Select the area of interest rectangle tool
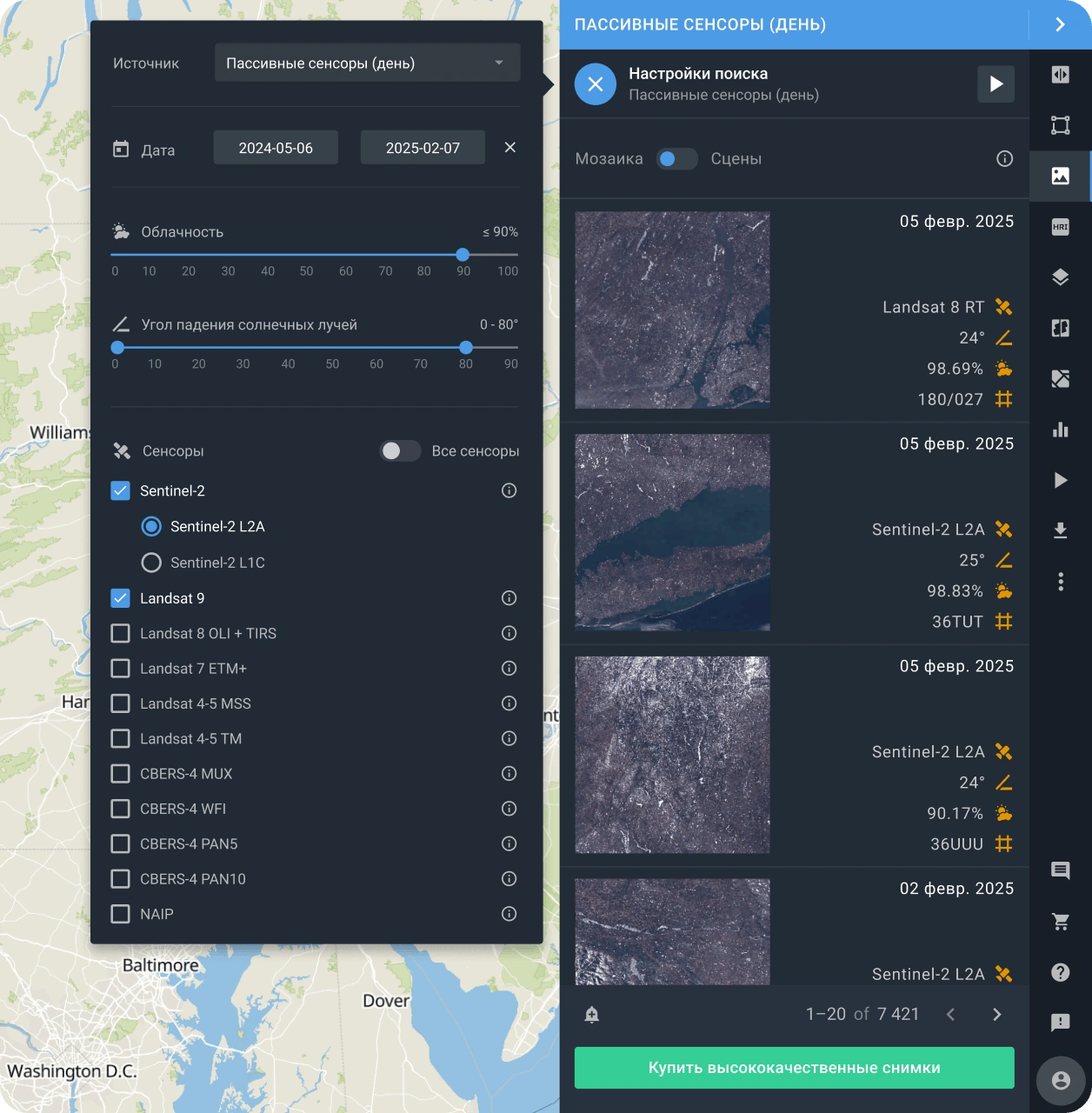The image size is (1092, 1113). 1060,125
